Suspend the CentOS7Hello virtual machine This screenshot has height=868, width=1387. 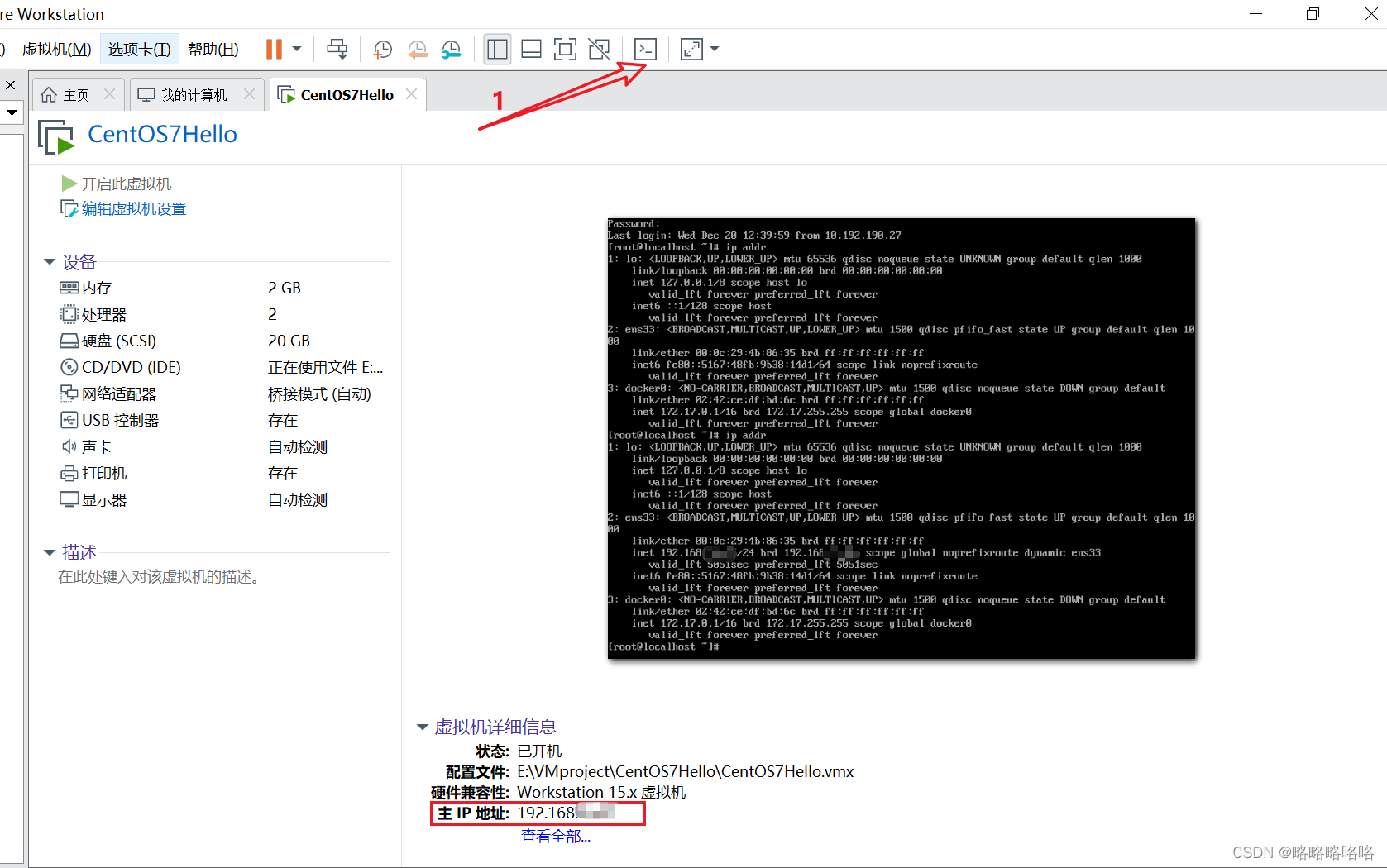coord(273,49)
